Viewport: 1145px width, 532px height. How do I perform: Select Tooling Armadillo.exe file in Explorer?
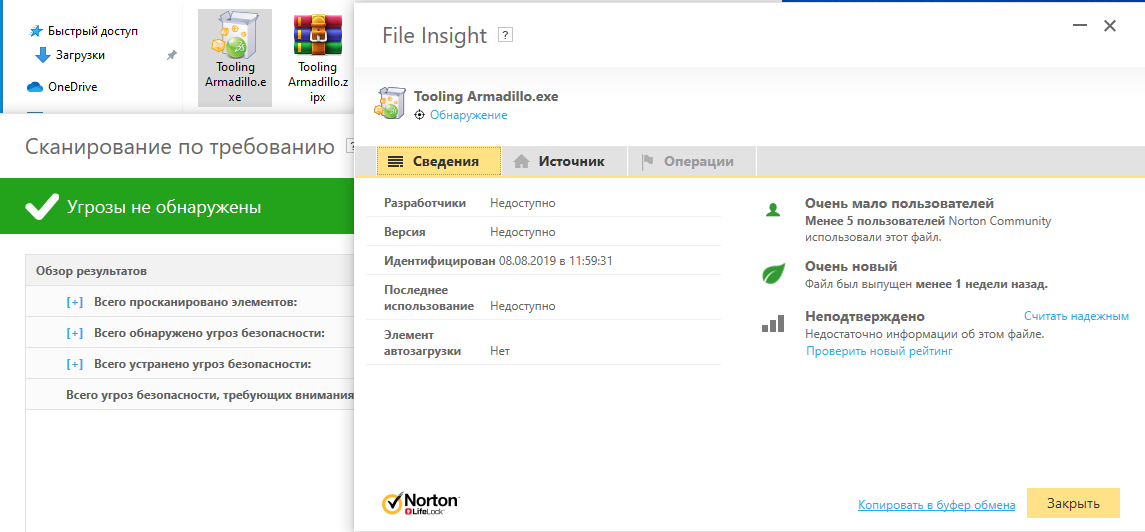[x=234, y=58]
